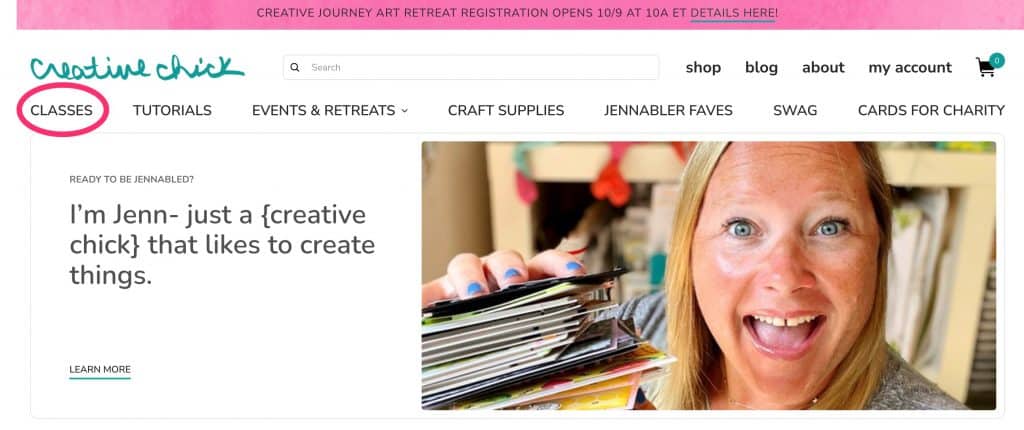
Task: Click the hero photo of Jenn
Action: pyautogui.click(x=709, y=276)
